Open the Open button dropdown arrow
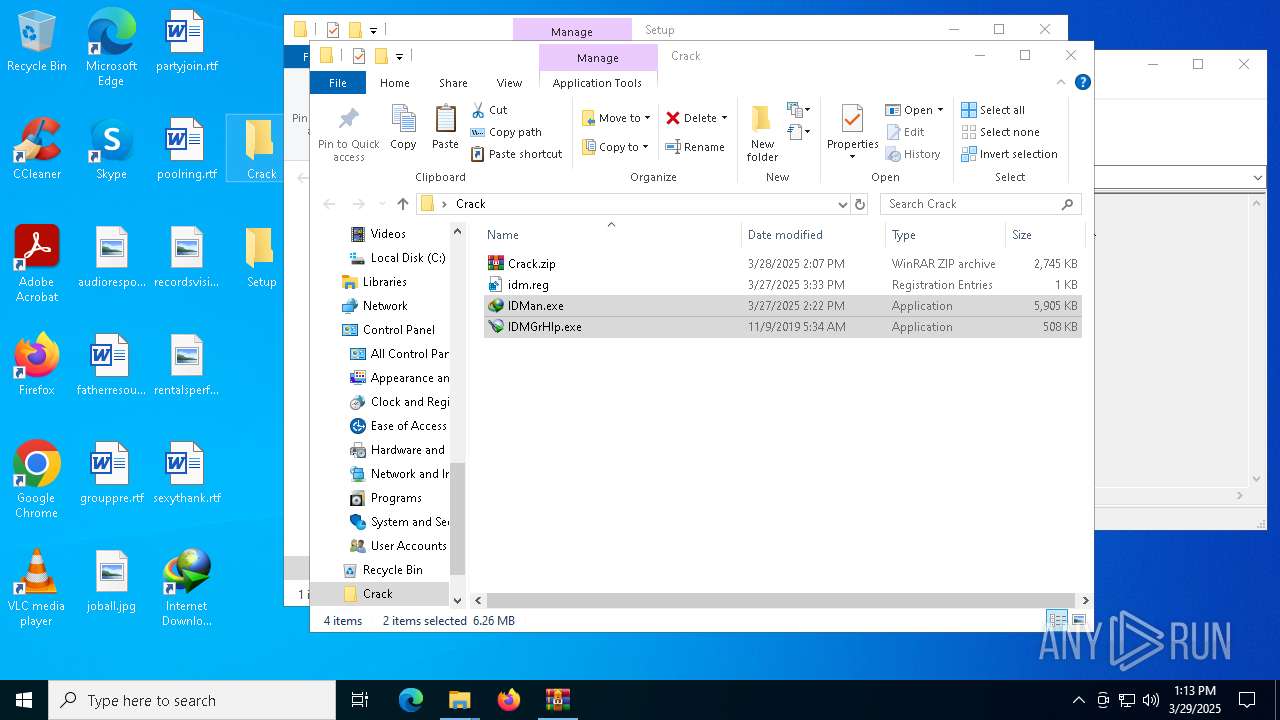The width and height of the screenshot is (1280, 720). (940, 110)
